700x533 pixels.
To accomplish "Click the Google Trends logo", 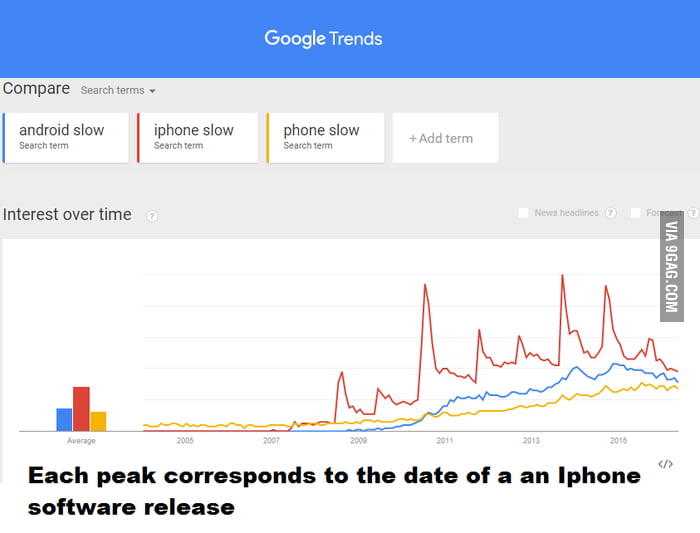I will point(323,39).
